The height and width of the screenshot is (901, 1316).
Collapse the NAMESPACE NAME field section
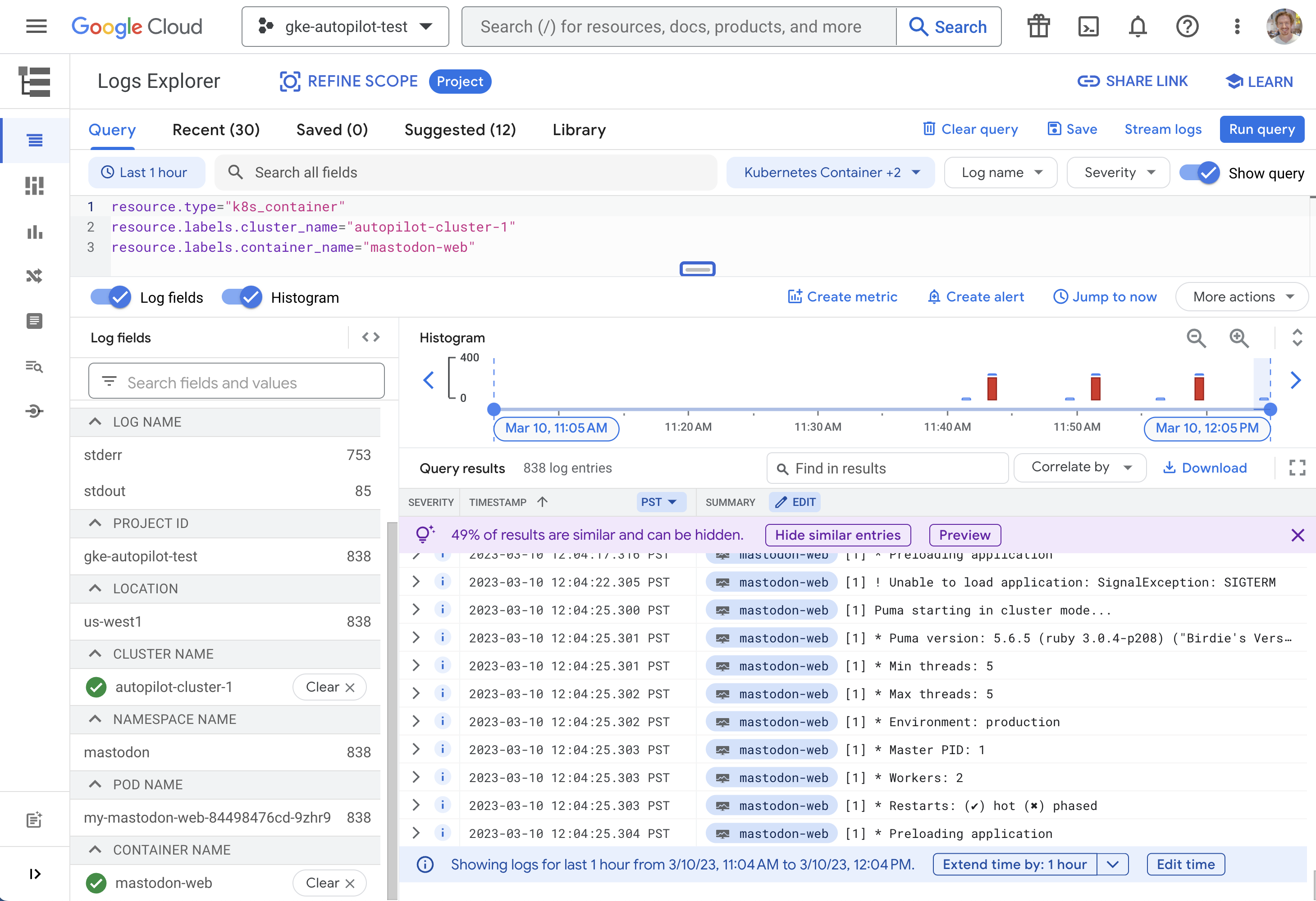[95, 719]
